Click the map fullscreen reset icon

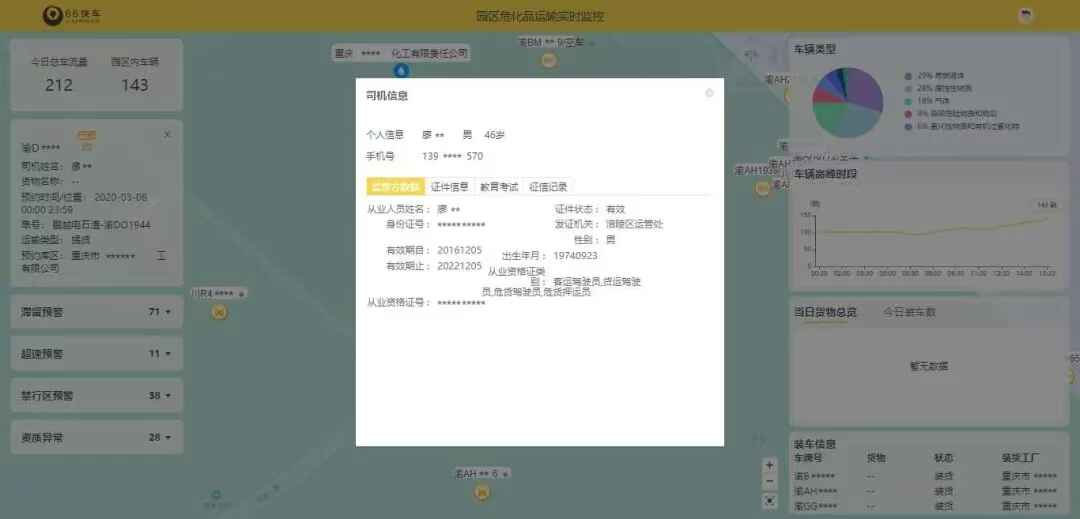click(x=769, y=500)
